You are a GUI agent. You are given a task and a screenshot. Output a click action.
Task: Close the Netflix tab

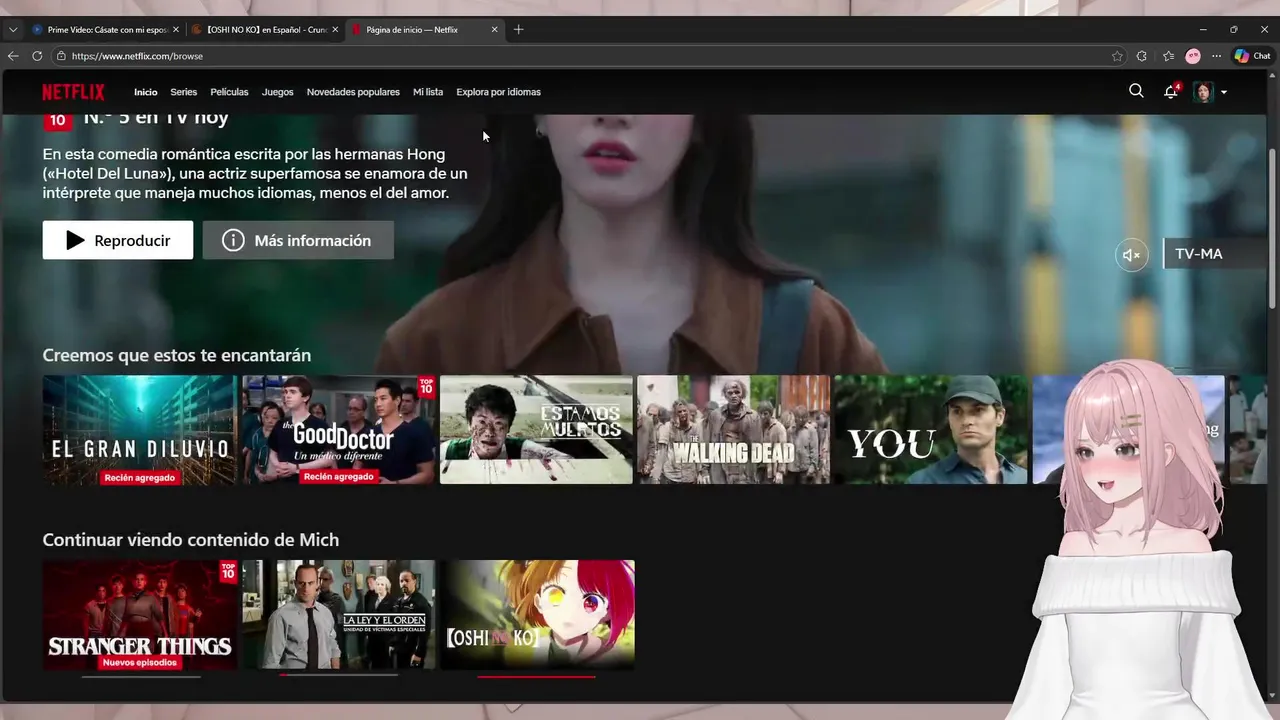point(494,30)
